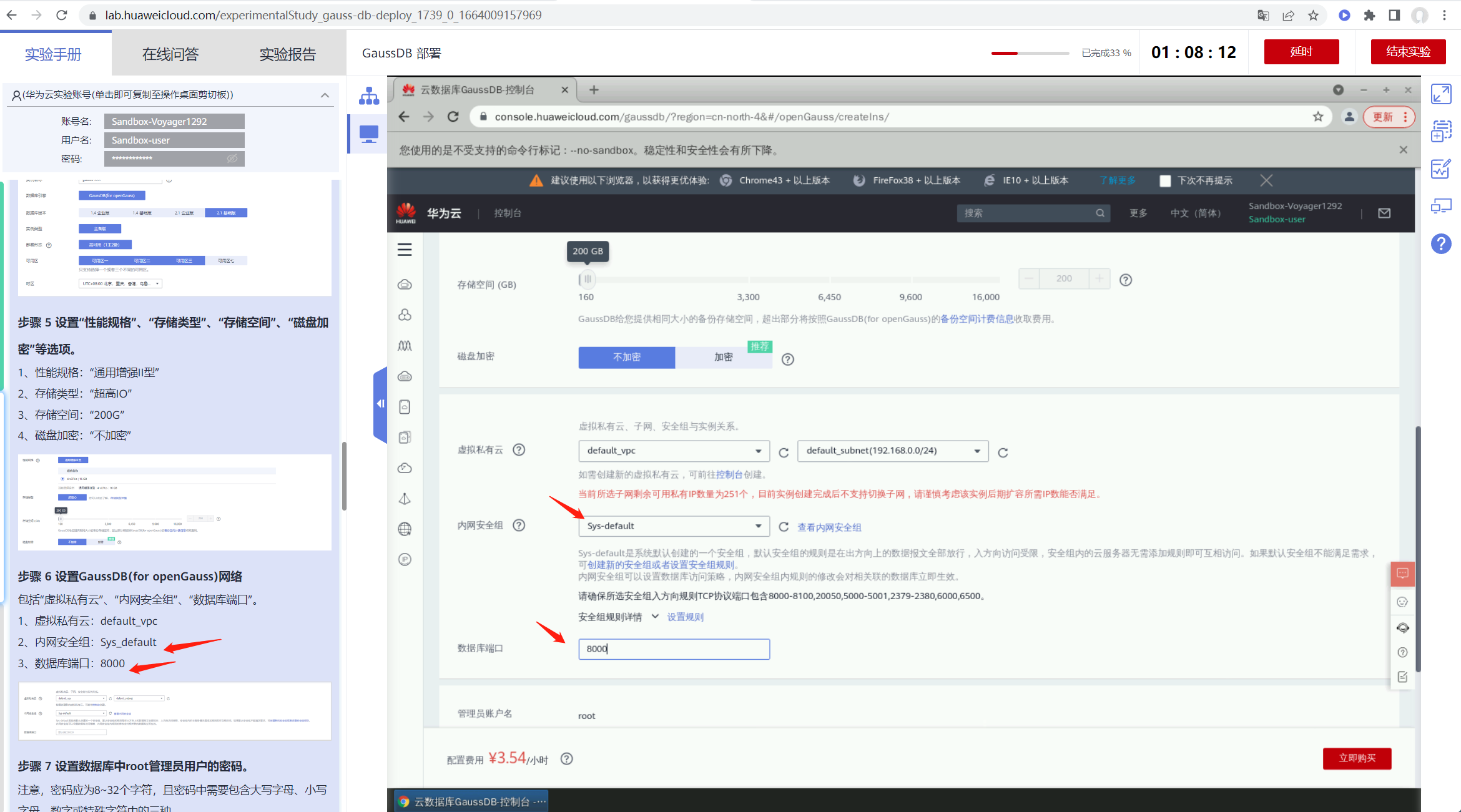Click the fullscreen expand icon

click(1441, 94)
